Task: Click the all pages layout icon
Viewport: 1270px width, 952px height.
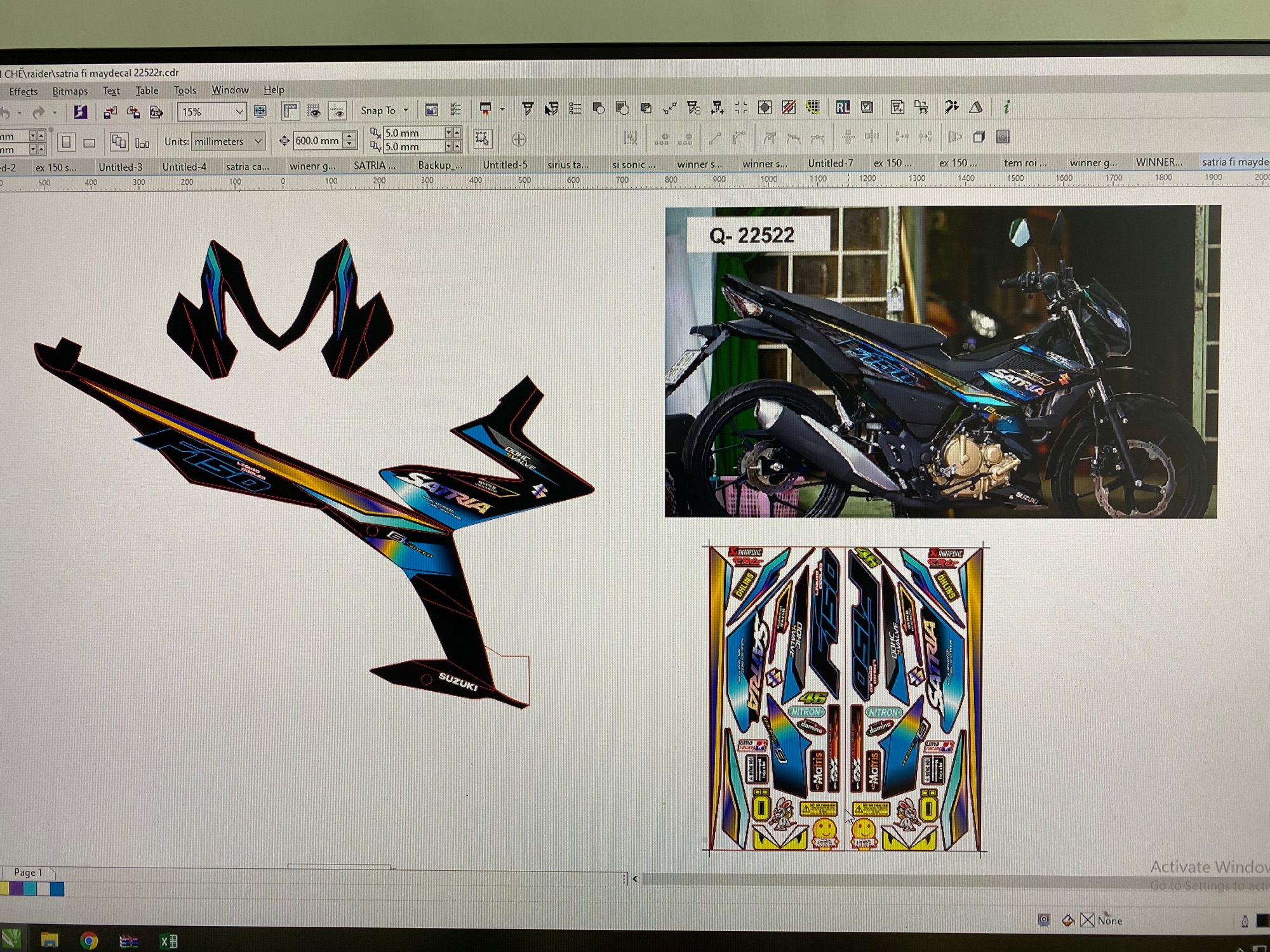Action: click(x=119, y=142)
